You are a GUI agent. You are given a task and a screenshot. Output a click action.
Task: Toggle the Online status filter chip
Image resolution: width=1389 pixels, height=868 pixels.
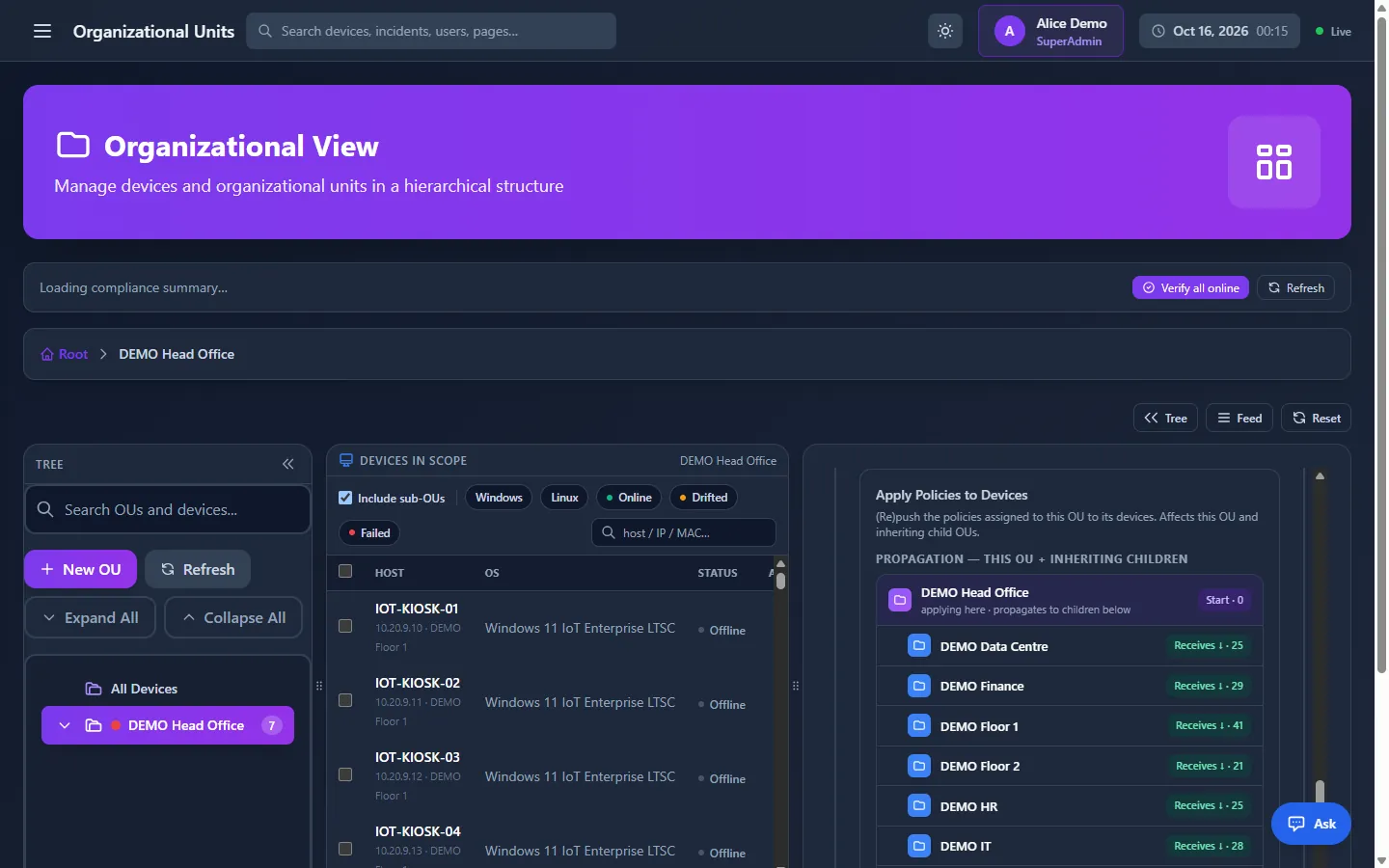[x=629, y=498]
